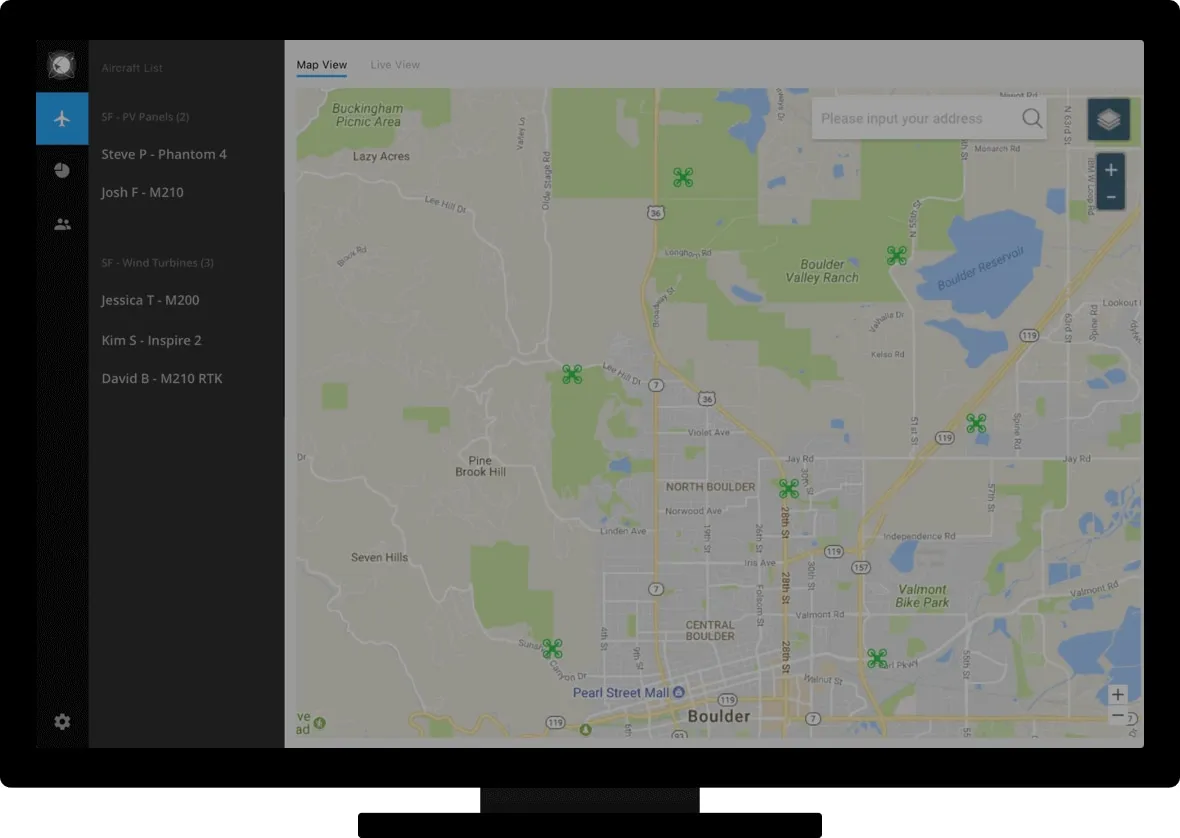Click the map layers button
Screen dimensions: 1180x838
(1108, 120)
